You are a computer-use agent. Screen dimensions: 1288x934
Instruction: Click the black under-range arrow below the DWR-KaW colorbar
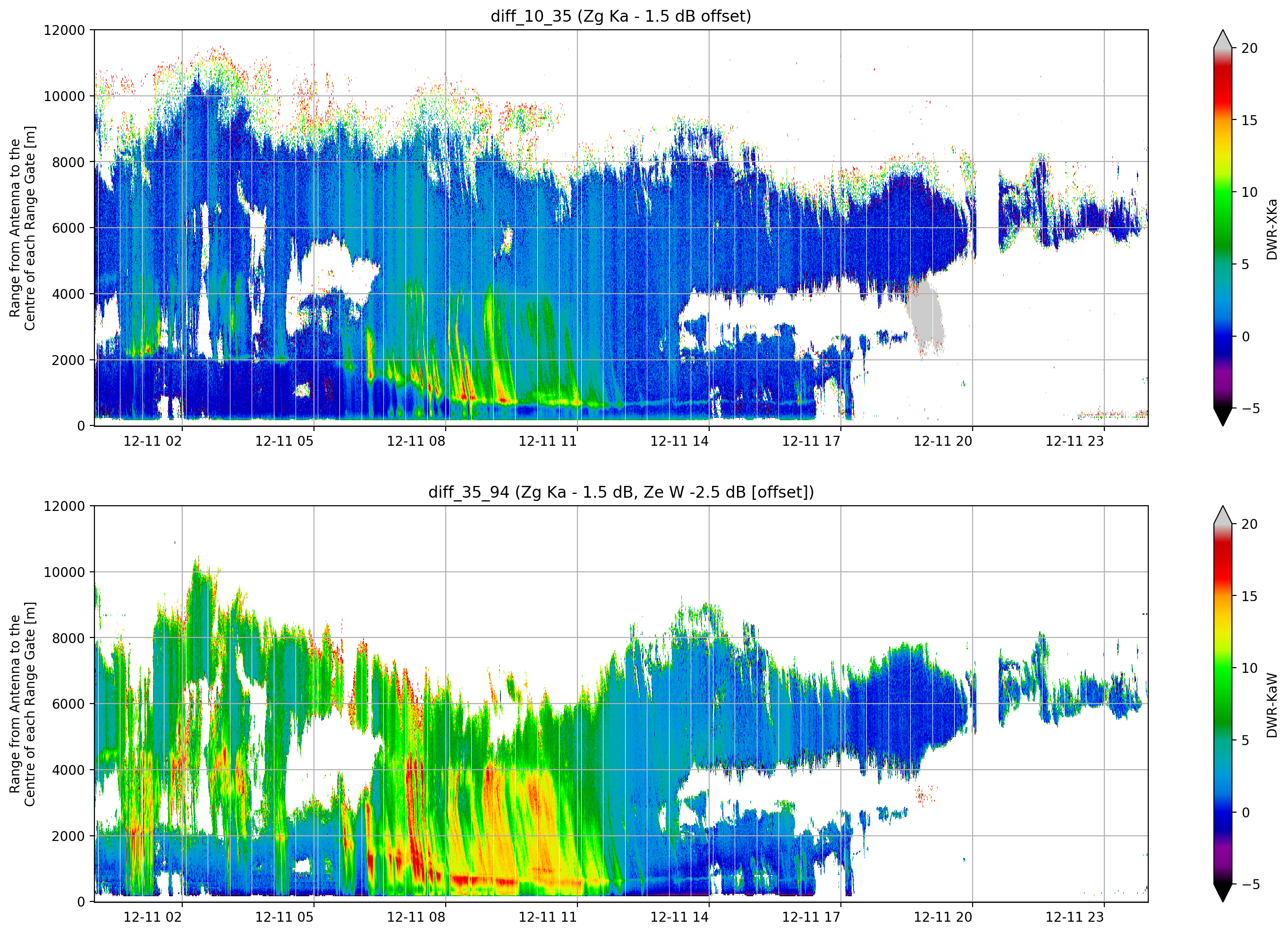(1223, 892)
